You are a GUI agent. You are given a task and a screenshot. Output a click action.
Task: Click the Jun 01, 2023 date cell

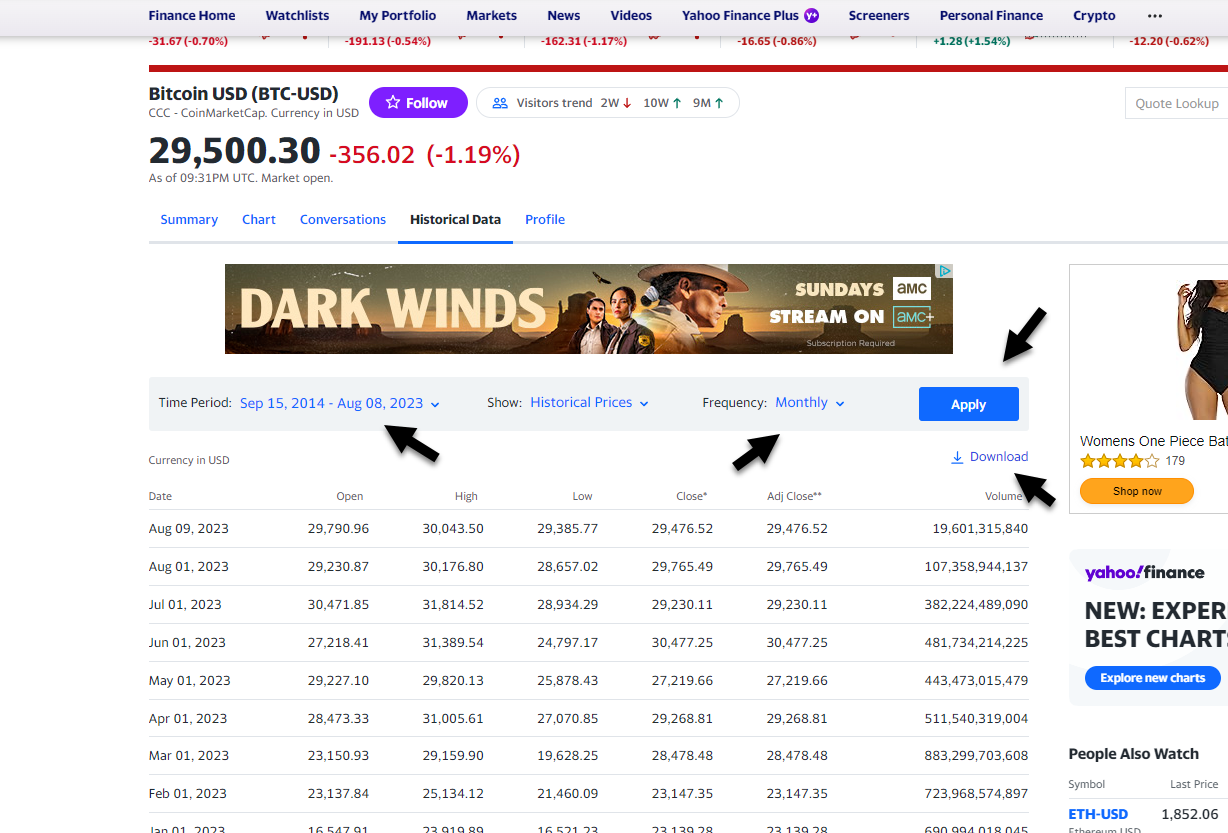(187, 643)
